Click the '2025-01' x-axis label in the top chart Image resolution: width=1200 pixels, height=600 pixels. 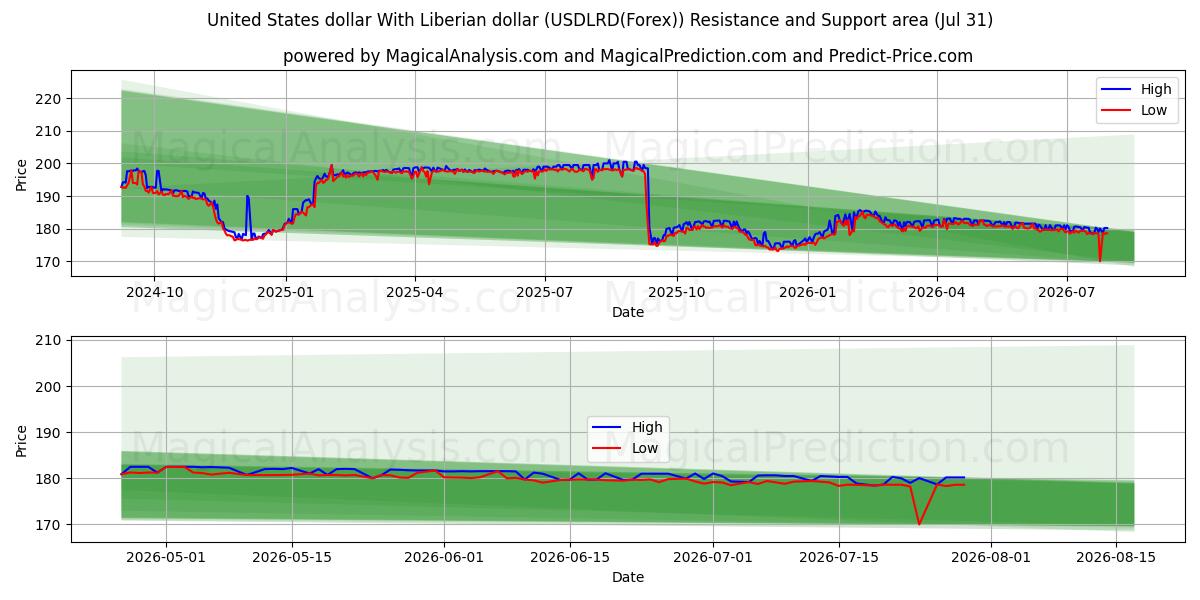pyautogui.click(x=286, y=292)
